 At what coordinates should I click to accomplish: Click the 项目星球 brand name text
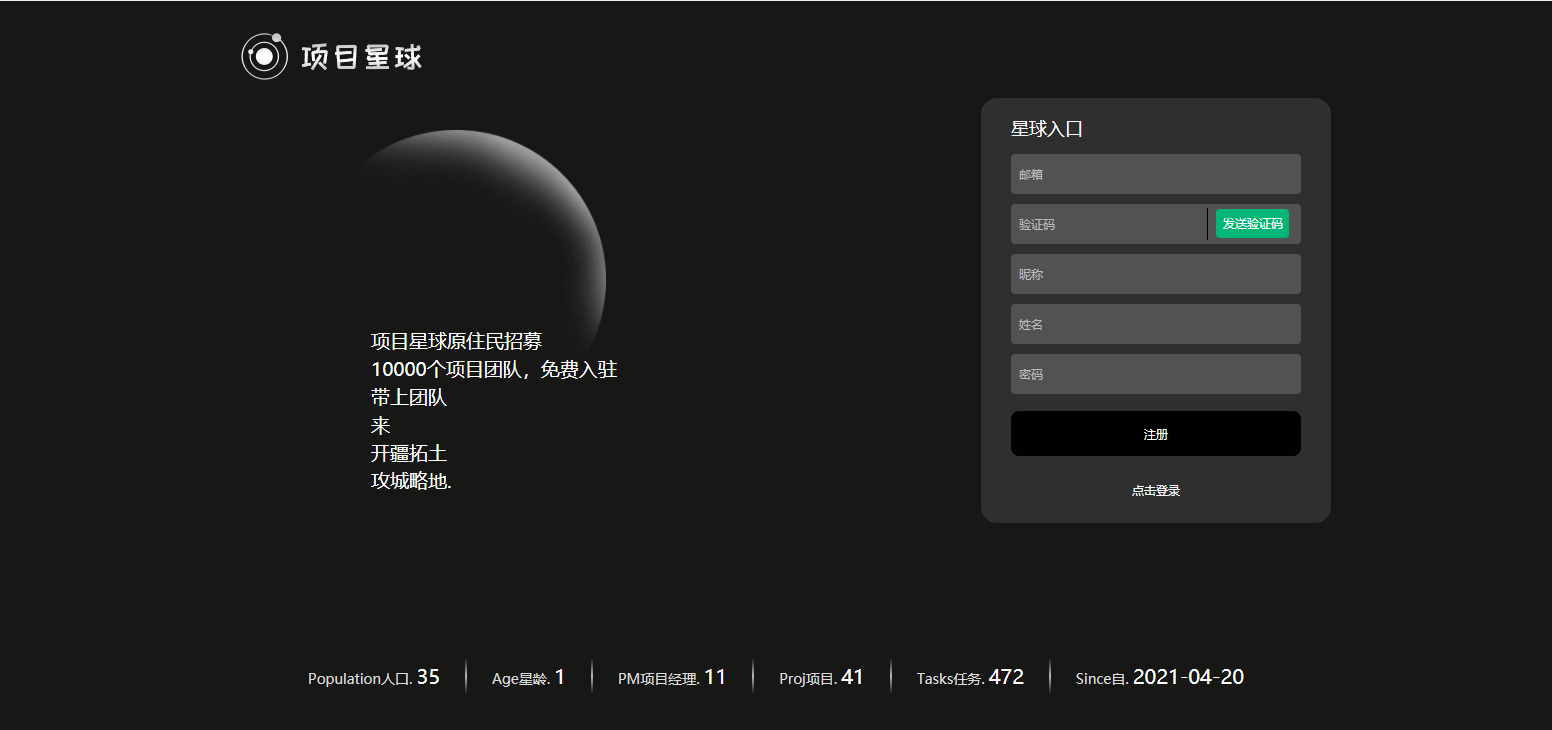tap(361, 57)
